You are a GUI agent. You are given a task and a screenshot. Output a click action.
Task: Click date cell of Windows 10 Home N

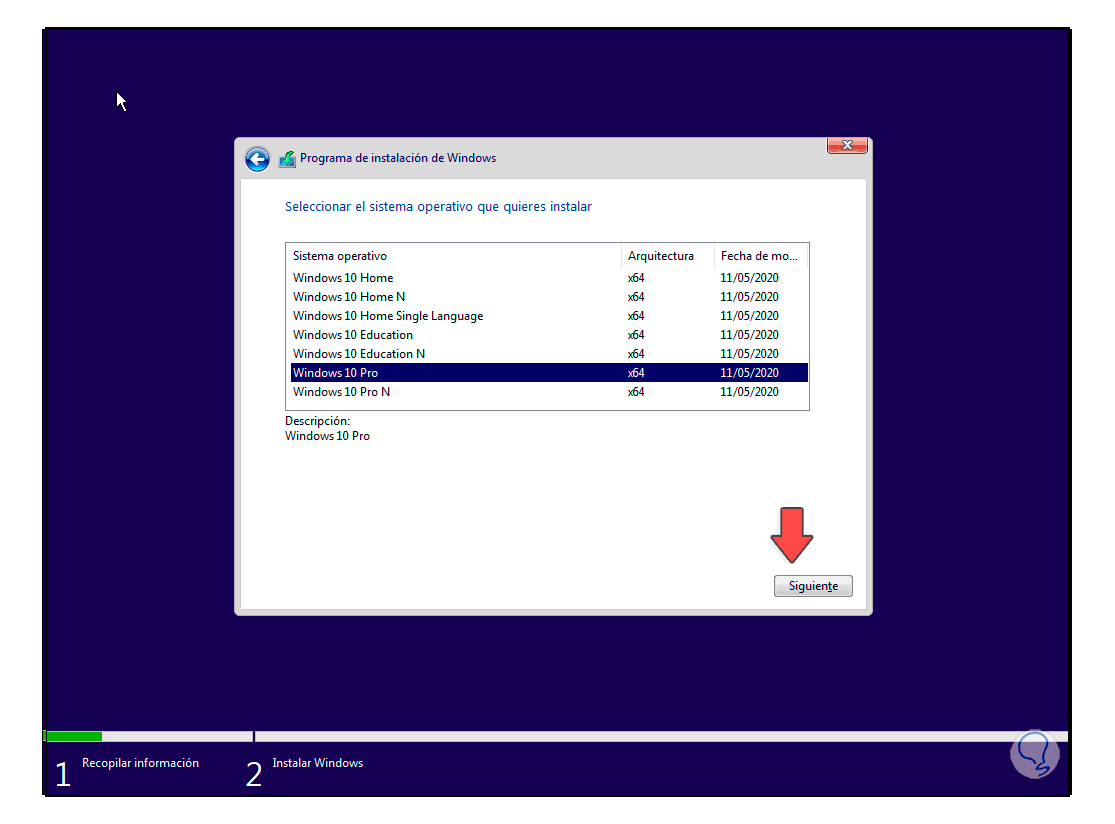pos(749,297)
